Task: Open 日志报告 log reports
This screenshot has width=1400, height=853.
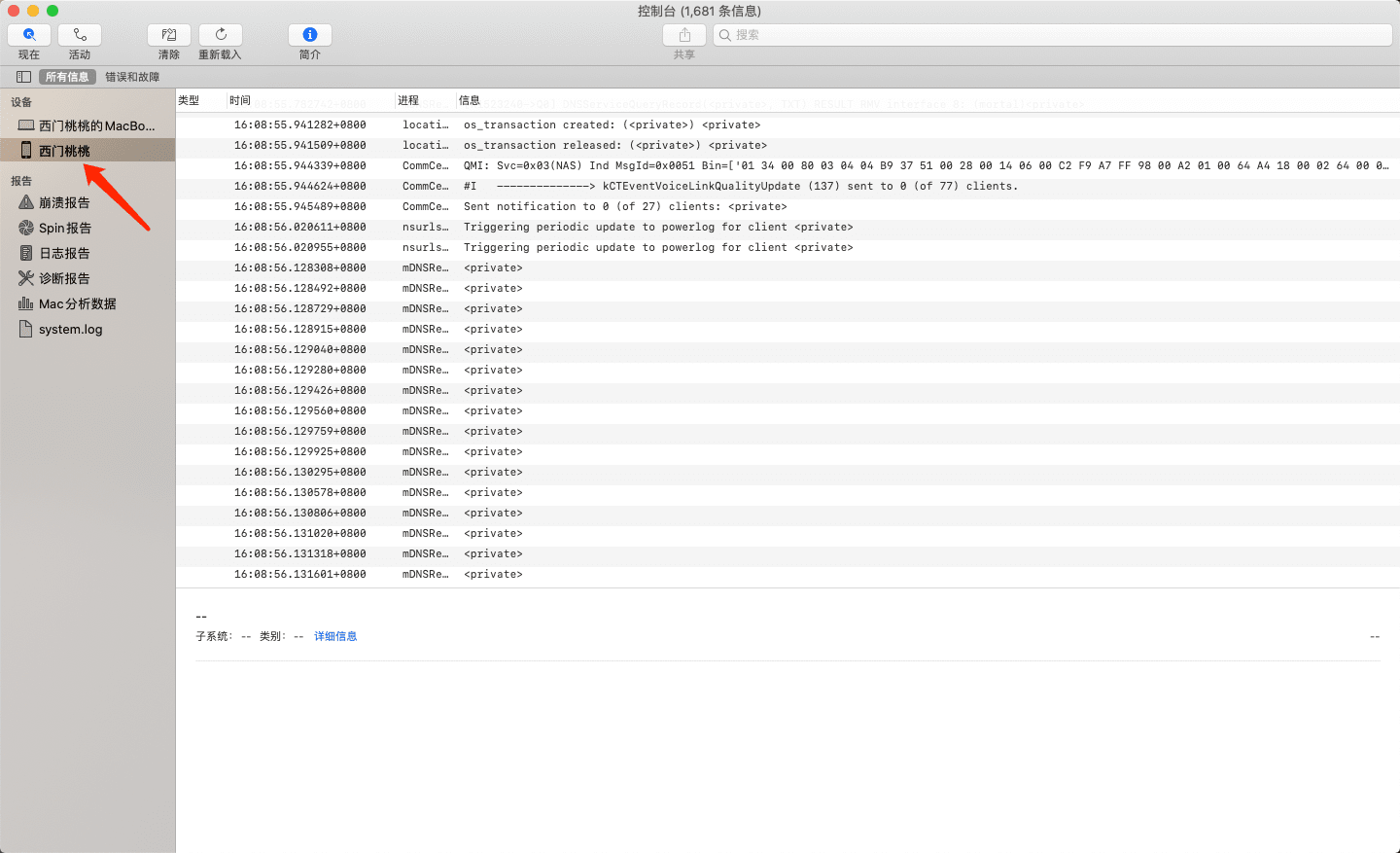Action: click(x=64, y=253)
